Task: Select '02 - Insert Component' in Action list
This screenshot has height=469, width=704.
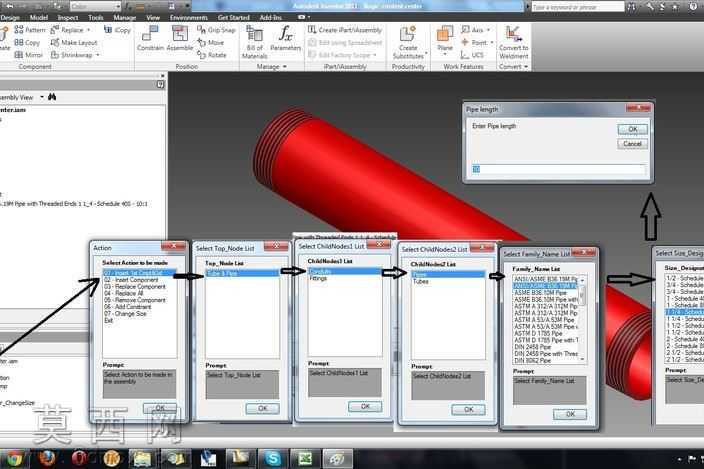Action: coord(131,280)
